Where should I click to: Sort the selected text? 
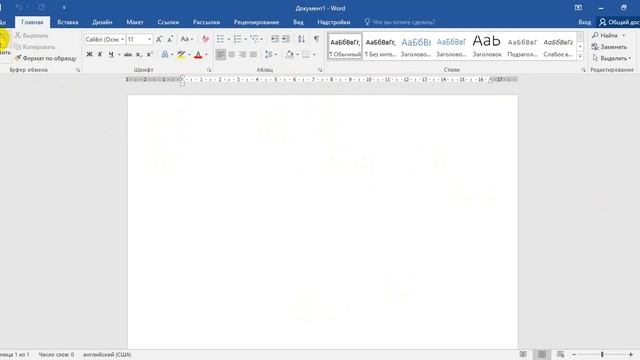tap(301, 39)
